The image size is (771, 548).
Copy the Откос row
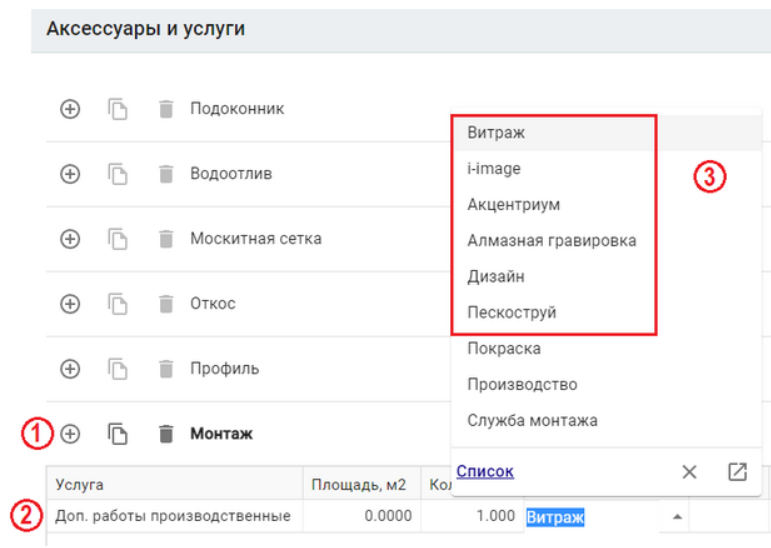[118, 304]
